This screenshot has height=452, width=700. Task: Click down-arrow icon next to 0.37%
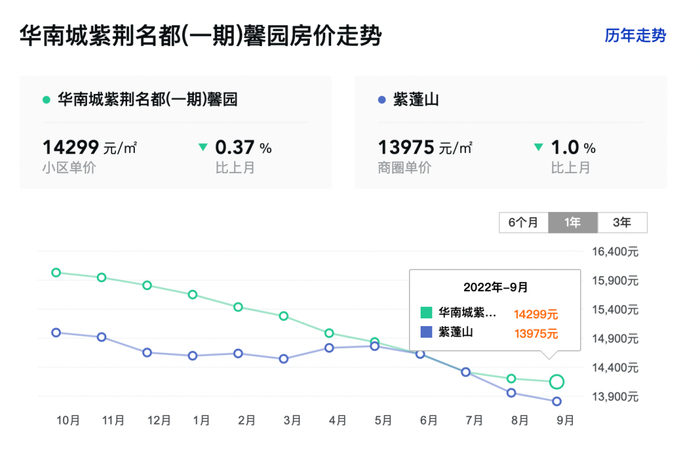(x=203, y=146)
